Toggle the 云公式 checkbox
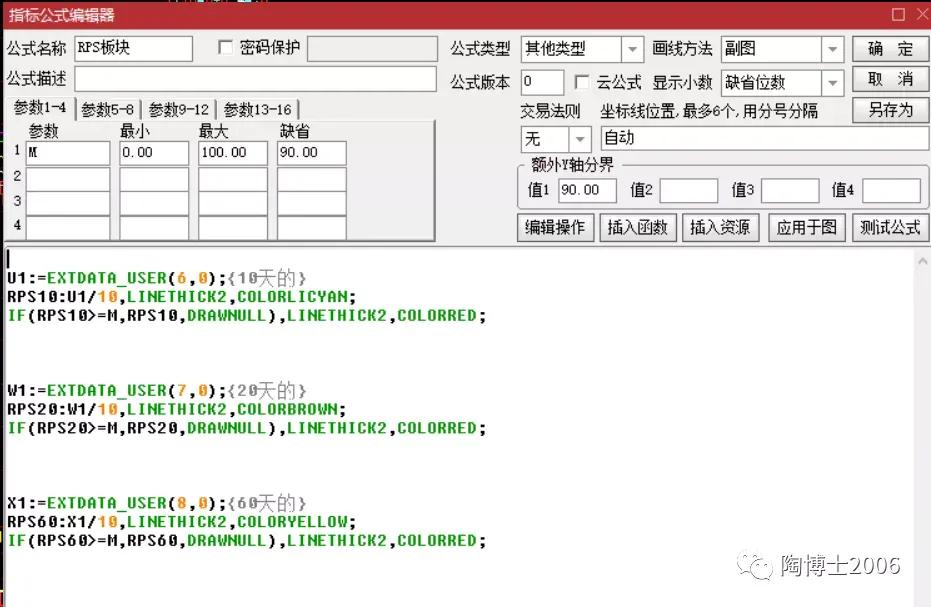 click(x=581, y=81)
